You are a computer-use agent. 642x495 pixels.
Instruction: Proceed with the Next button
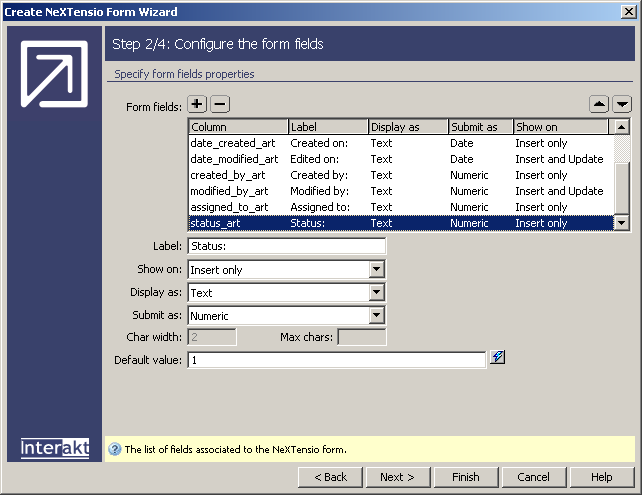[398, 477]
